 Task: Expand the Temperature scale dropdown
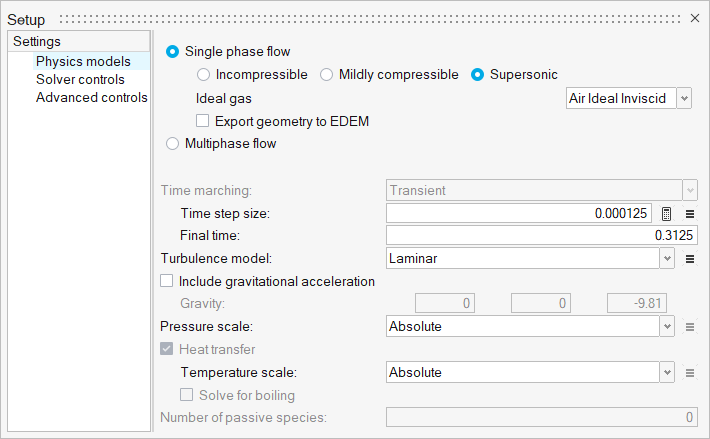(x=667, y=373)
